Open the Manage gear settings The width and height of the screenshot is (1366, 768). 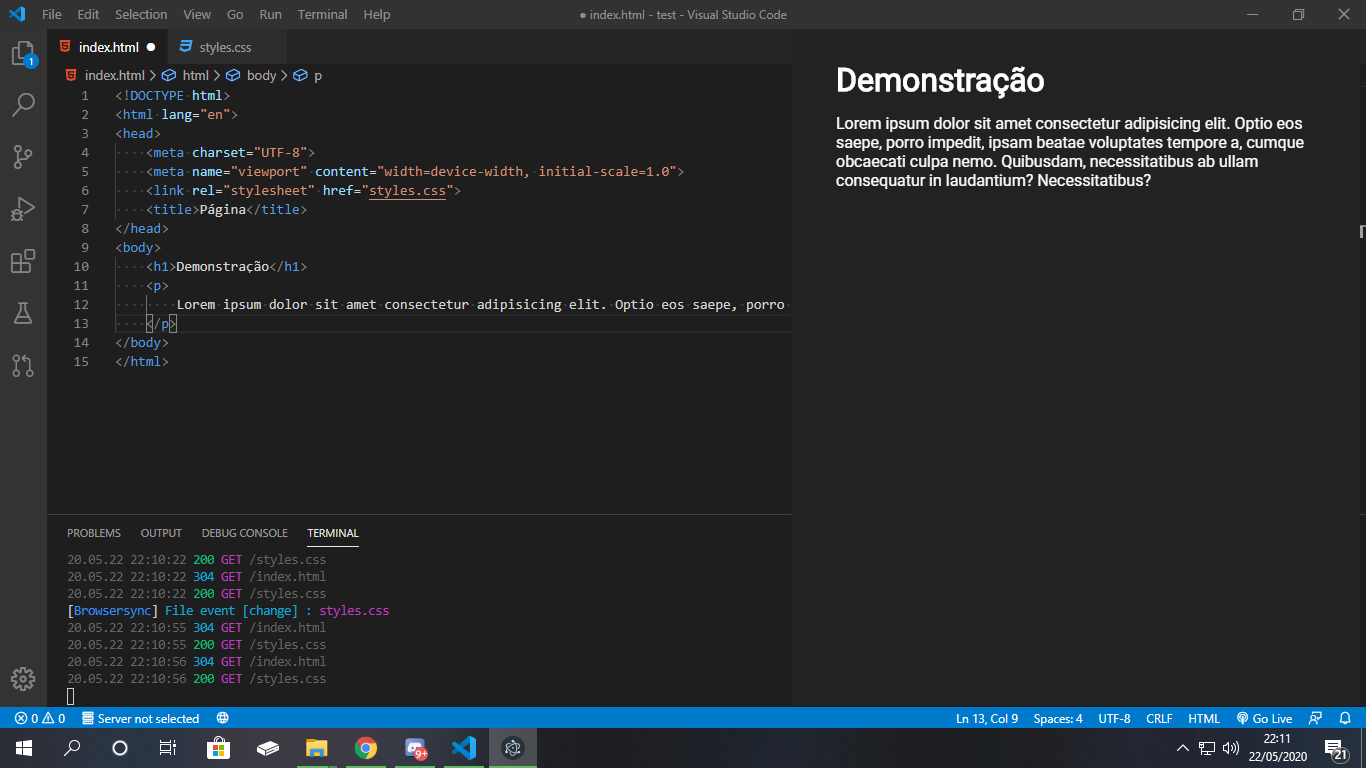pos(23,679)
